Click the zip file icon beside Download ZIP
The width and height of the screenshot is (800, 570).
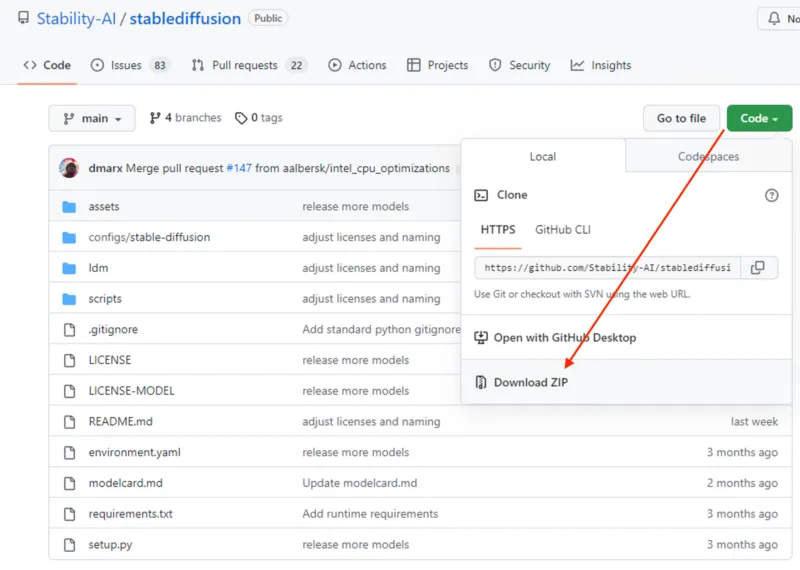click(x=481, y=382)
